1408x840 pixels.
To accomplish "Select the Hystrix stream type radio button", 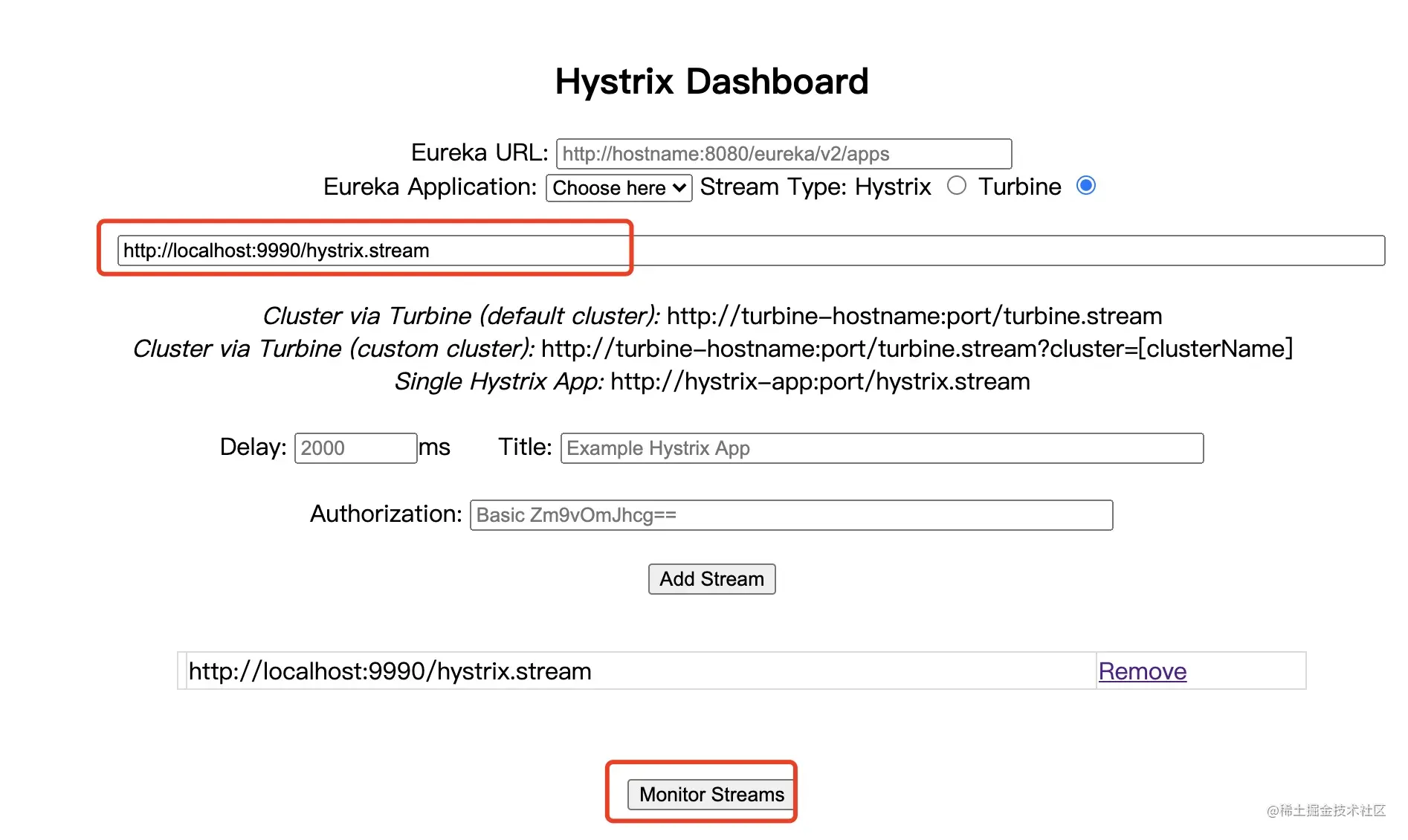I will click(x=957, y=185).
